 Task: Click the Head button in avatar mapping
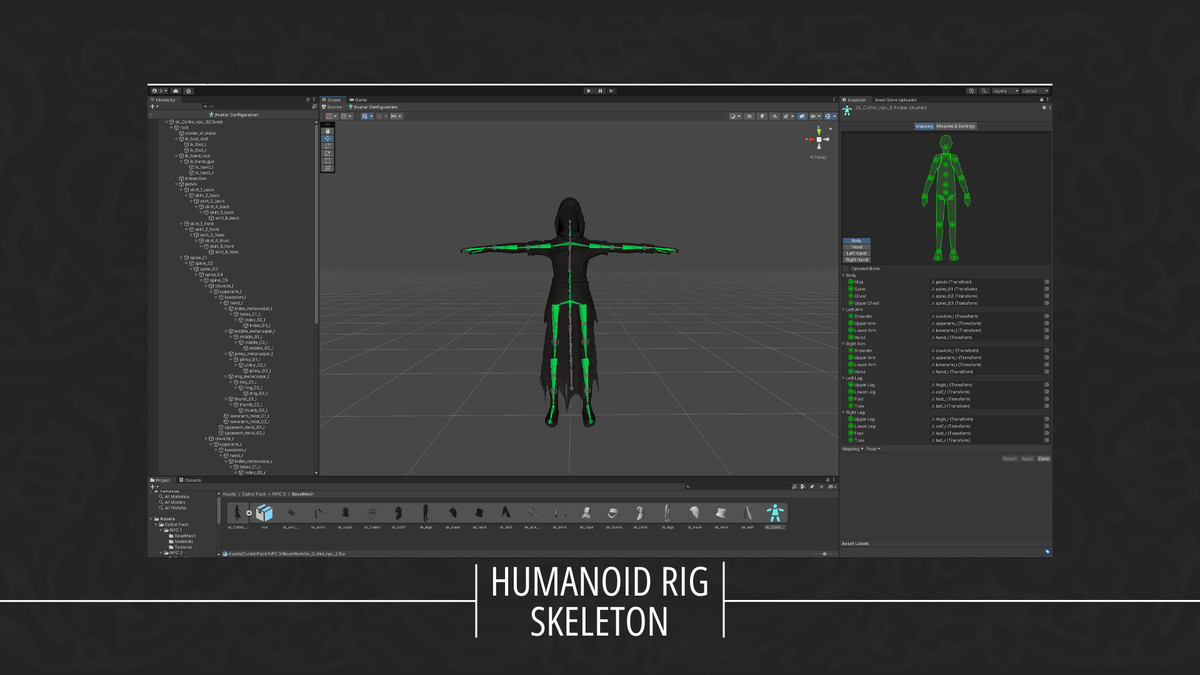click(x=856, y=247)
